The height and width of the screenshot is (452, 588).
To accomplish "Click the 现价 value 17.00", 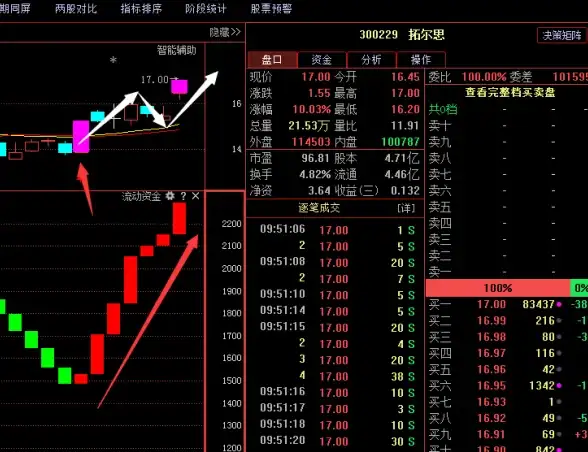I will [316, 77].
